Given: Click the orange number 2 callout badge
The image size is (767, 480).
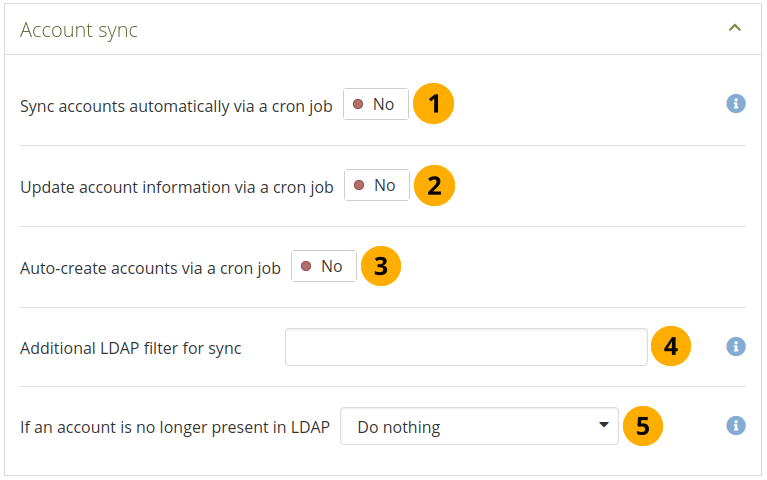Looking at the screenshot, I should (434, 185).
